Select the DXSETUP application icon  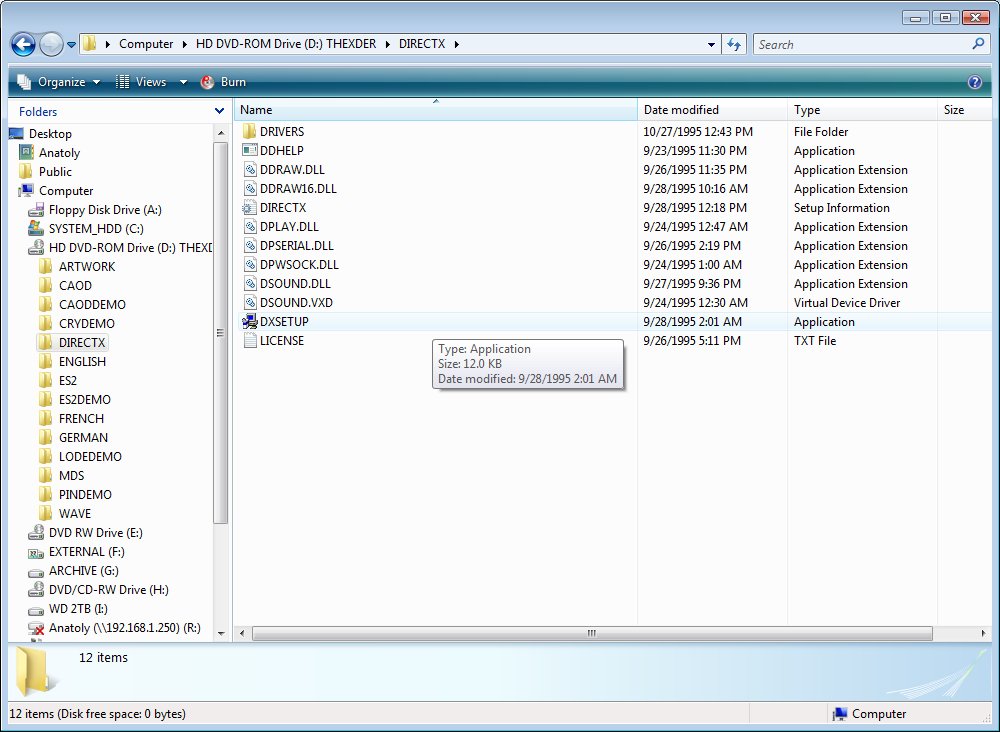pos(249,321)
